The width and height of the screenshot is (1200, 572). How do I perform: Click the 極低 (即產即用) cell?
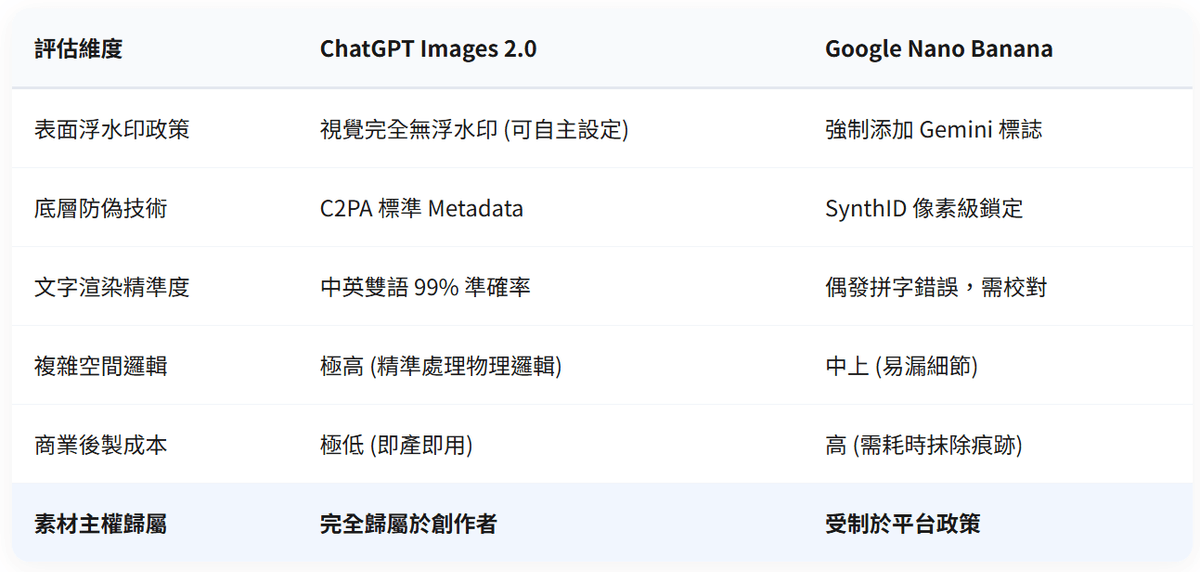tap(396, 445)
